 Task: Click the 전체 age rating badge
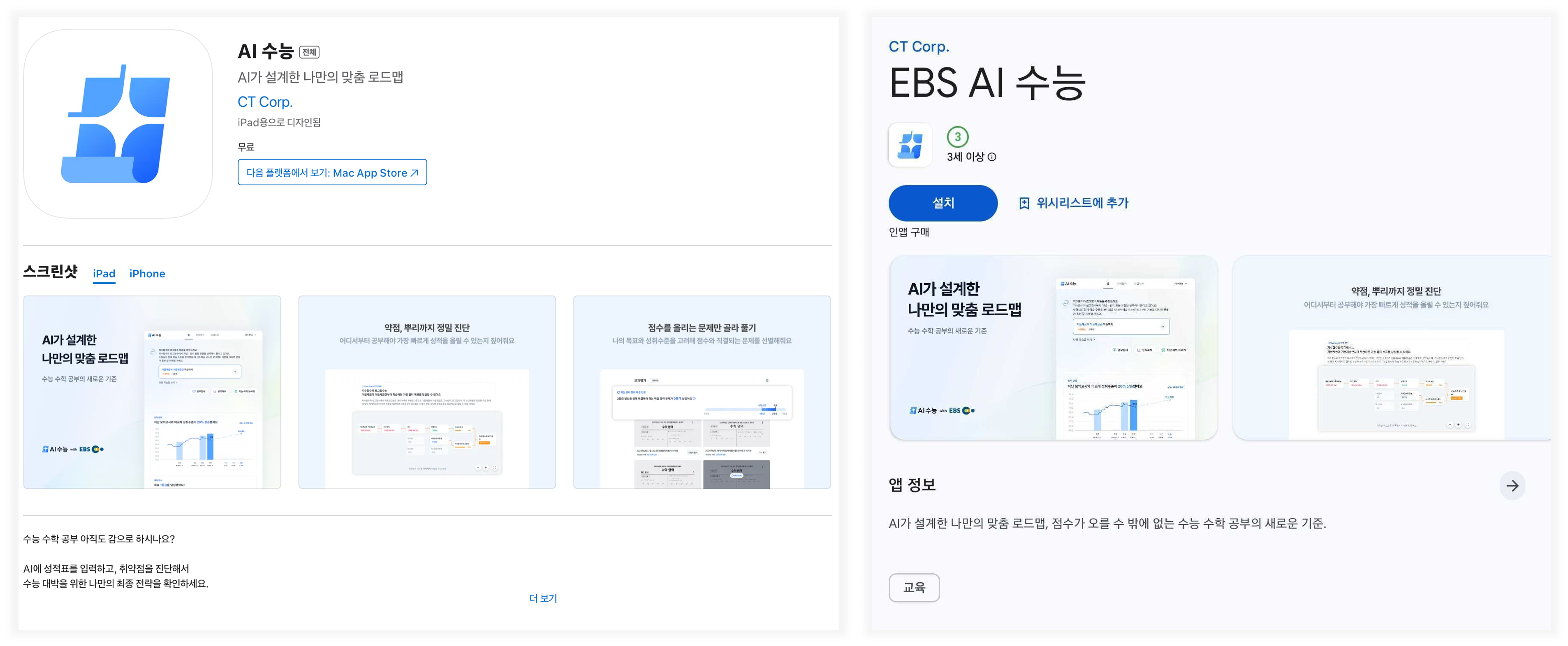click(x=309, y=52)
